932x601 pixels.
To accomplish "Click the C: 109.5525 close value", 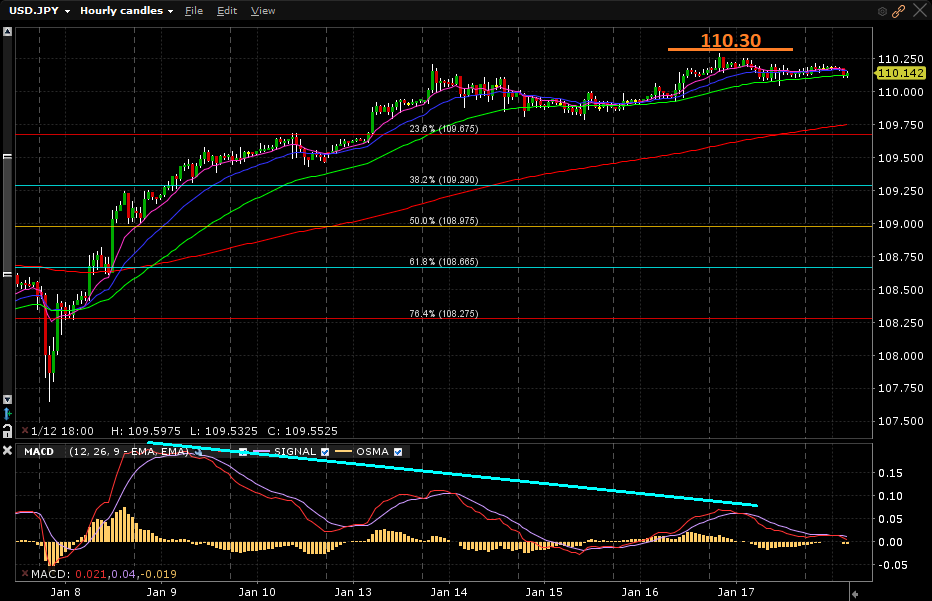I will coord(302,431).
